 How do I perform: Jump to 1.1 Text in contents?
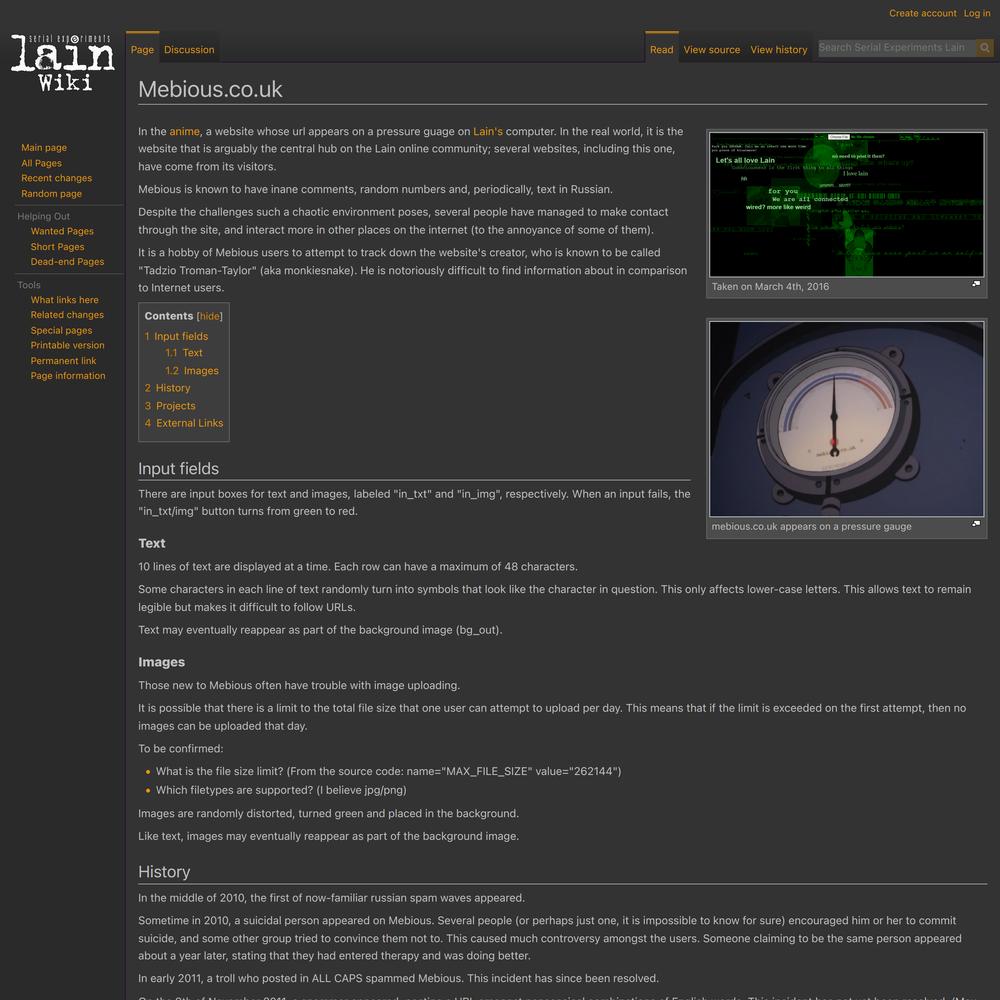(184, 353)
